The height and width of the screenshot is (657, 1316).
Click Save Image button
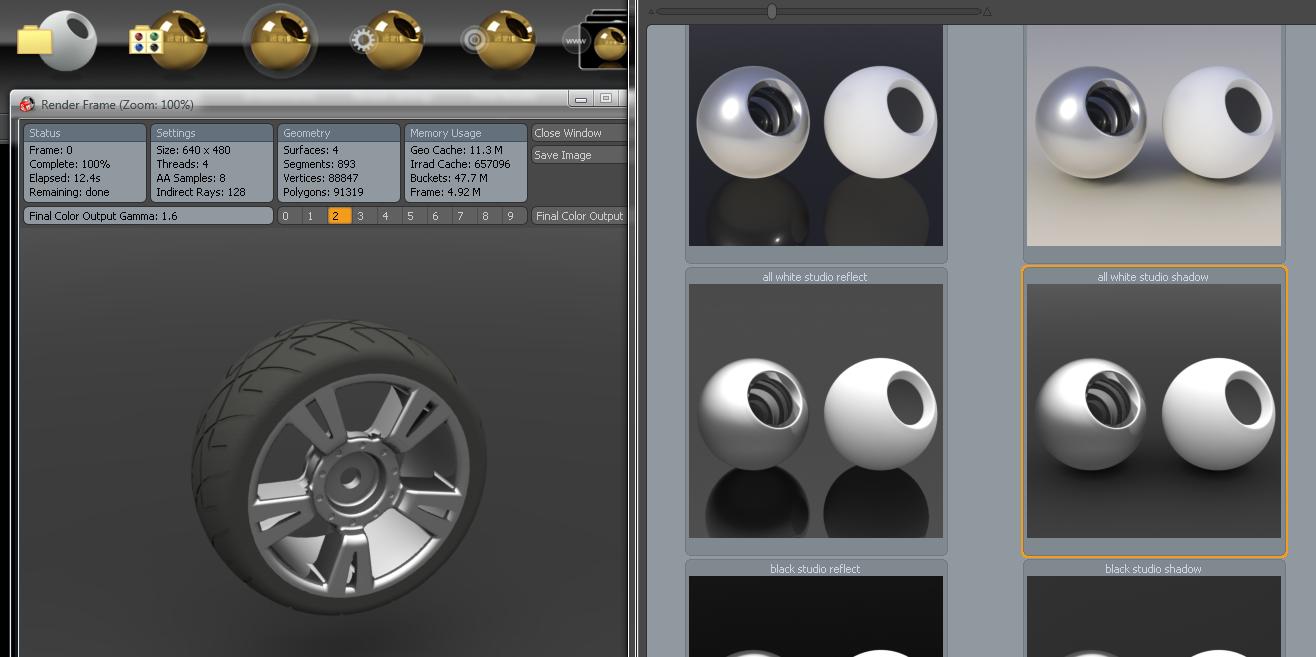point(578,155)
